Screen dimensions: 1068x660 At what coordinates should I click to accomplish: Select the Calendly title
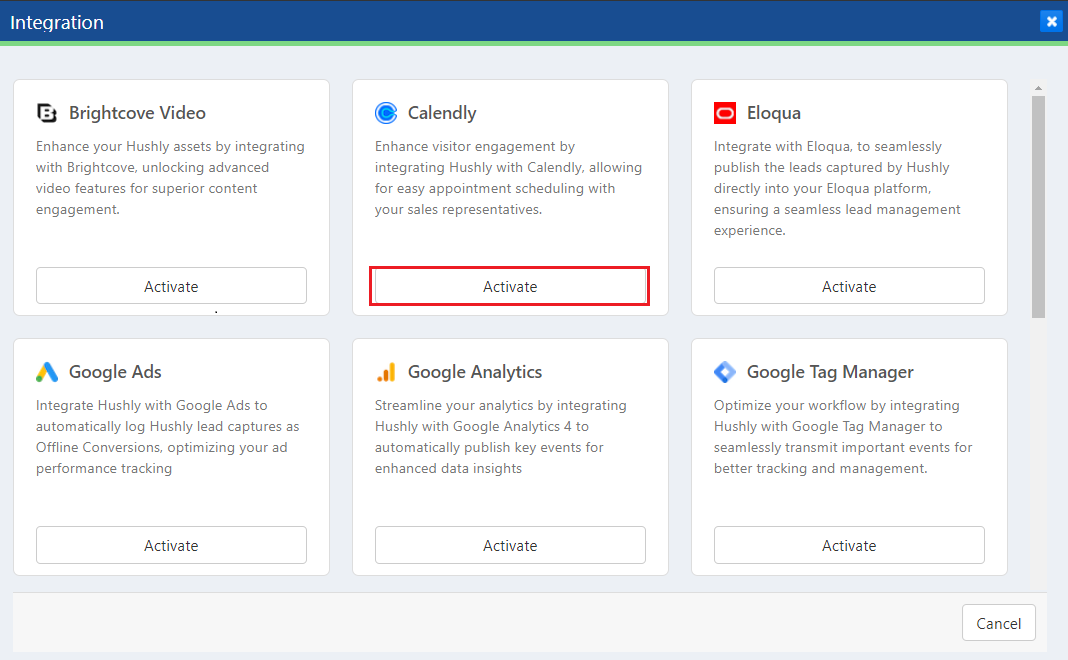pyautogui.click(x=442, y=113)
